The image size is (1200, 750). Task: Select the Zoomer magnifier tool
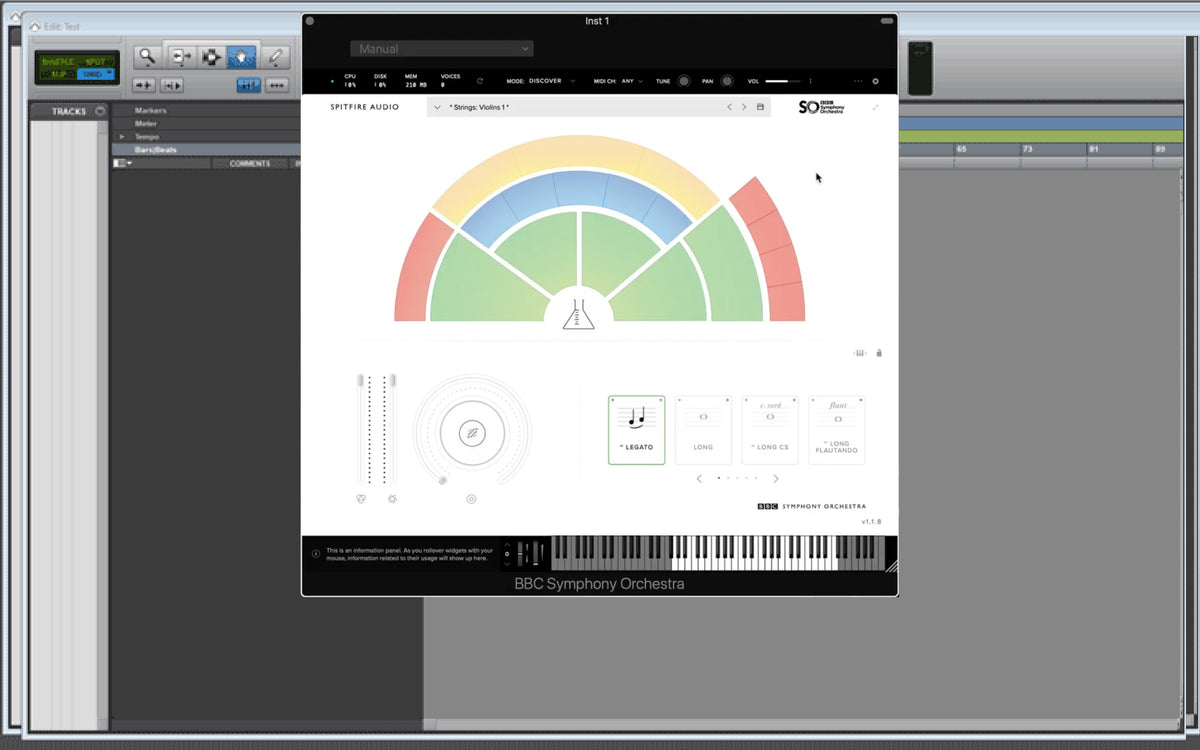(x=149, y=57)
